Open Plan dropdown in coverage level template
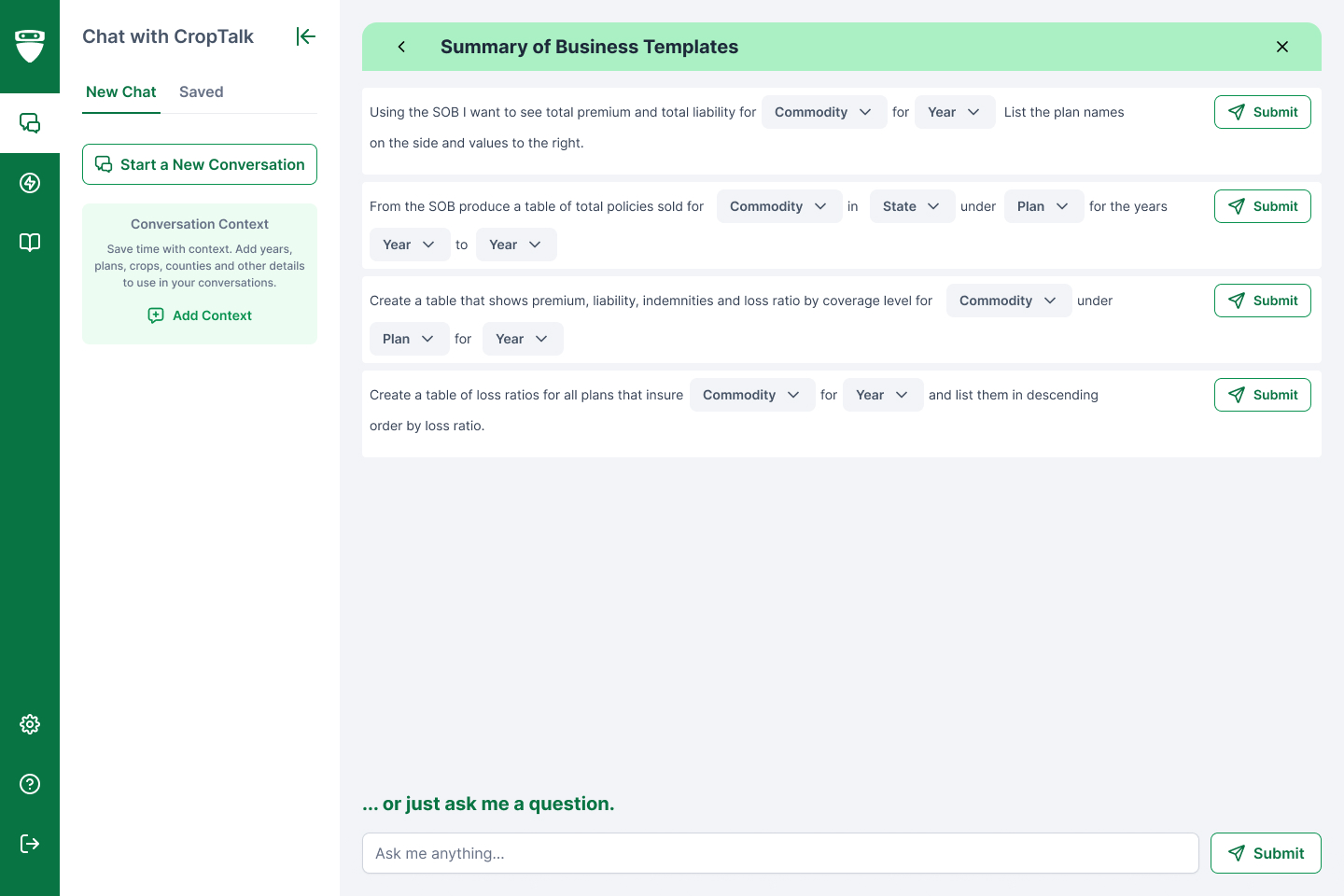Image resolution: width=1344 pixels, height=896 pixels. (x=410, y=339)
